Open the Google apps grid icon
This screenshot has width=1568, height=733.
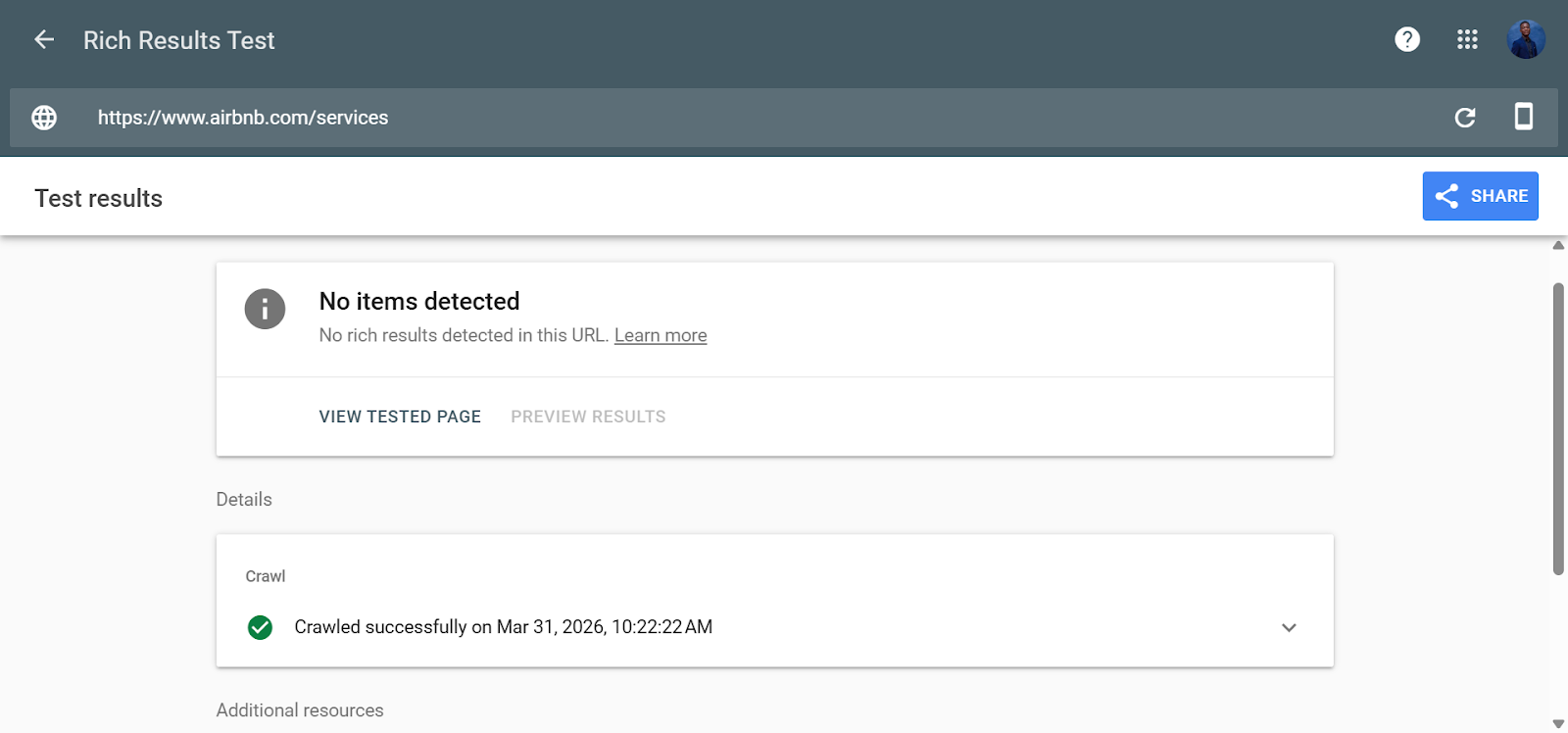click(1466, 39)
